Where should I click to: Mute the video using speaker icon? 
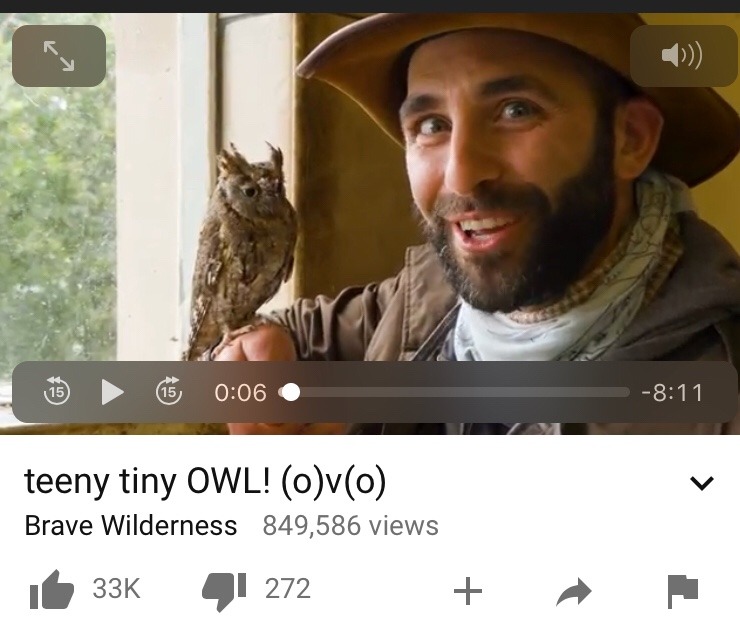point(683,56)
